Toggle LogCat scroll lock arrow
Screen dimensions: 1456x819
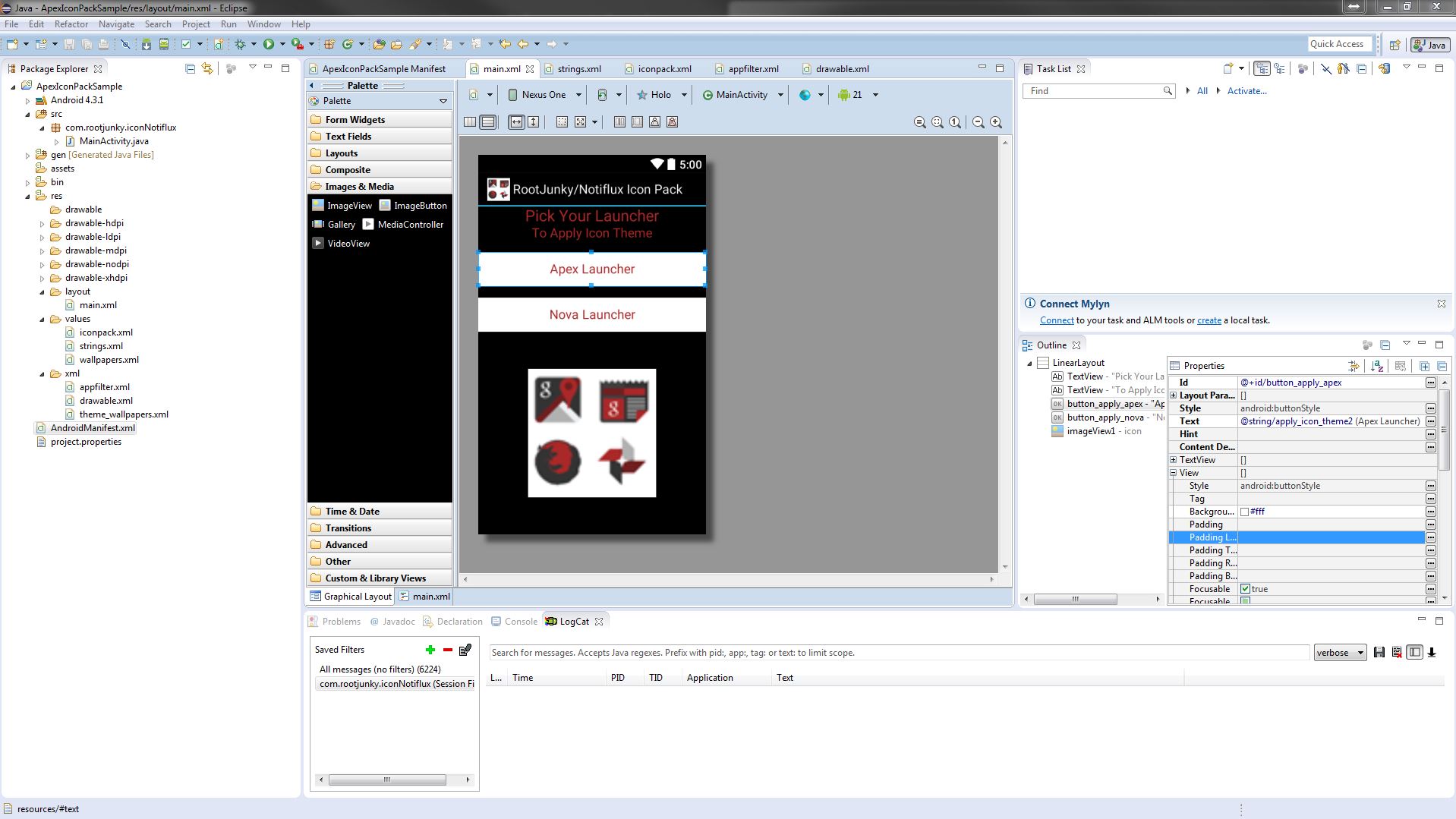click(x=1432, y=653)
